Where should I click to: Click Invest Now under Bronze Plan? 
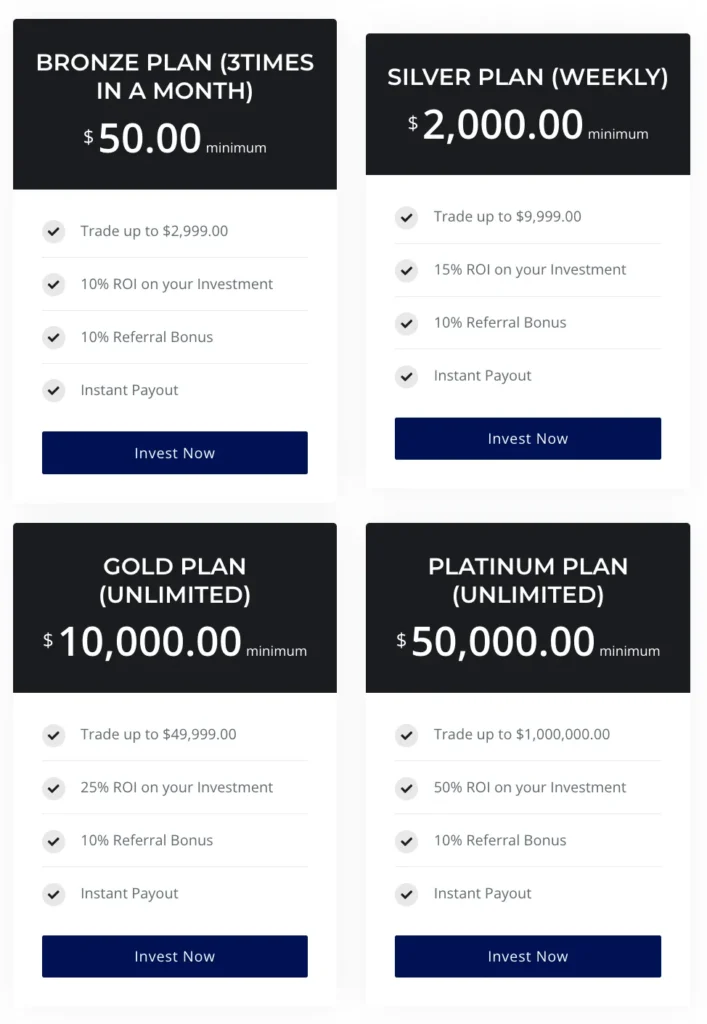(x=175, y=453)
